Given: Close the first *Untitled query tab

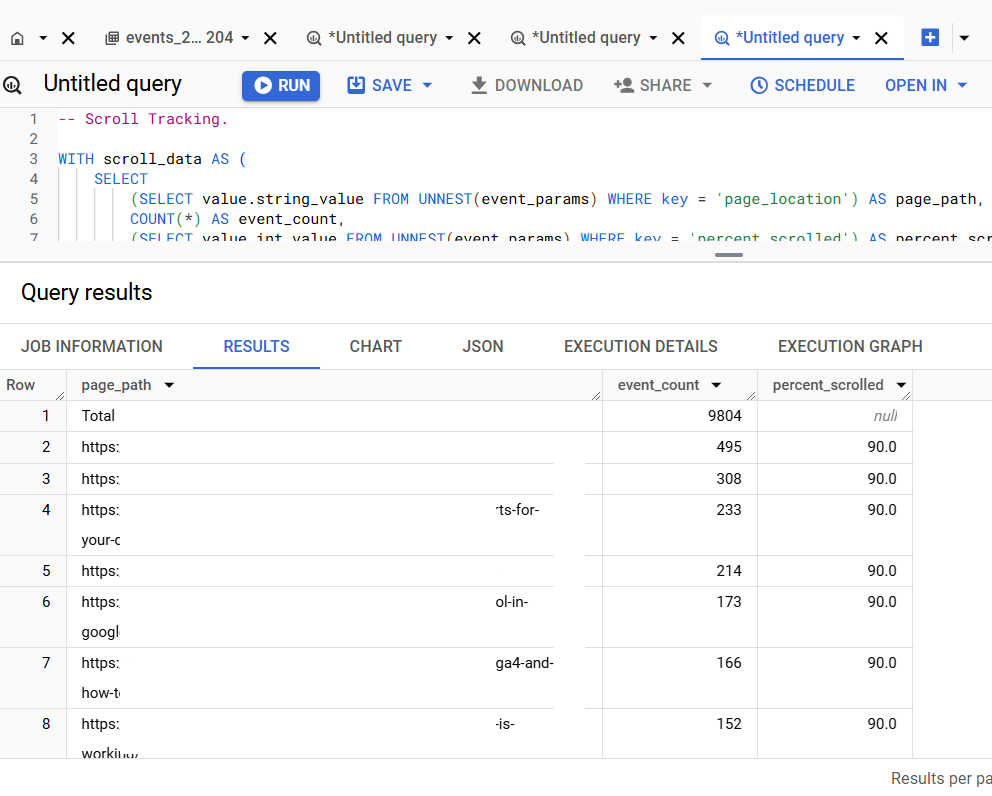Looking at the screenshot, I should point(474,39).
